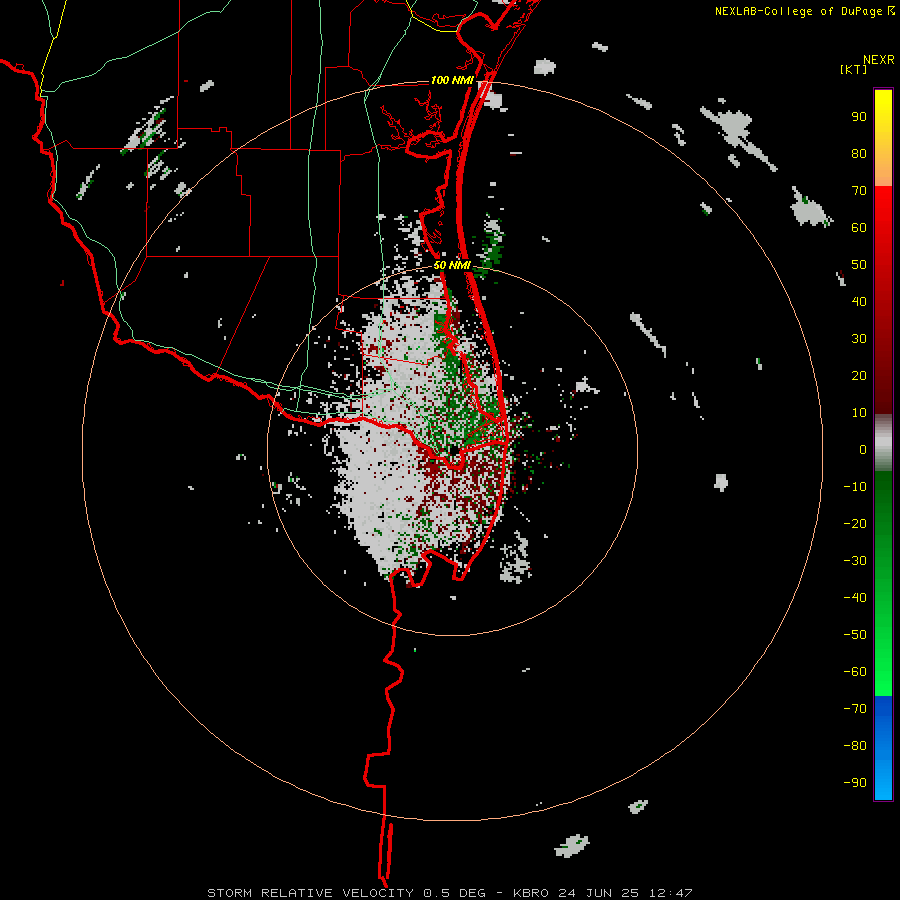Image resolution: width=900 pixels, height=900 pixels.
Task: Click the 80 value on the velocity scale
Action: [x=859, y=153]
